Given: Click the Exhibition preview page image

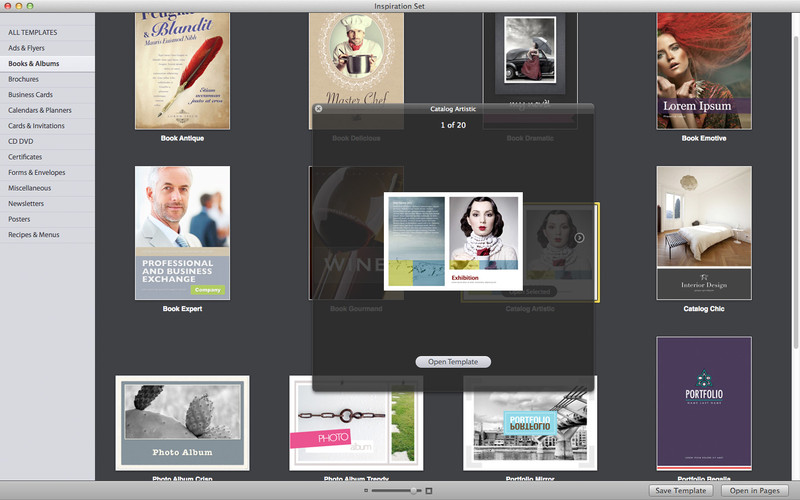Looking at the screenshot, I should [x=453, y=241].
